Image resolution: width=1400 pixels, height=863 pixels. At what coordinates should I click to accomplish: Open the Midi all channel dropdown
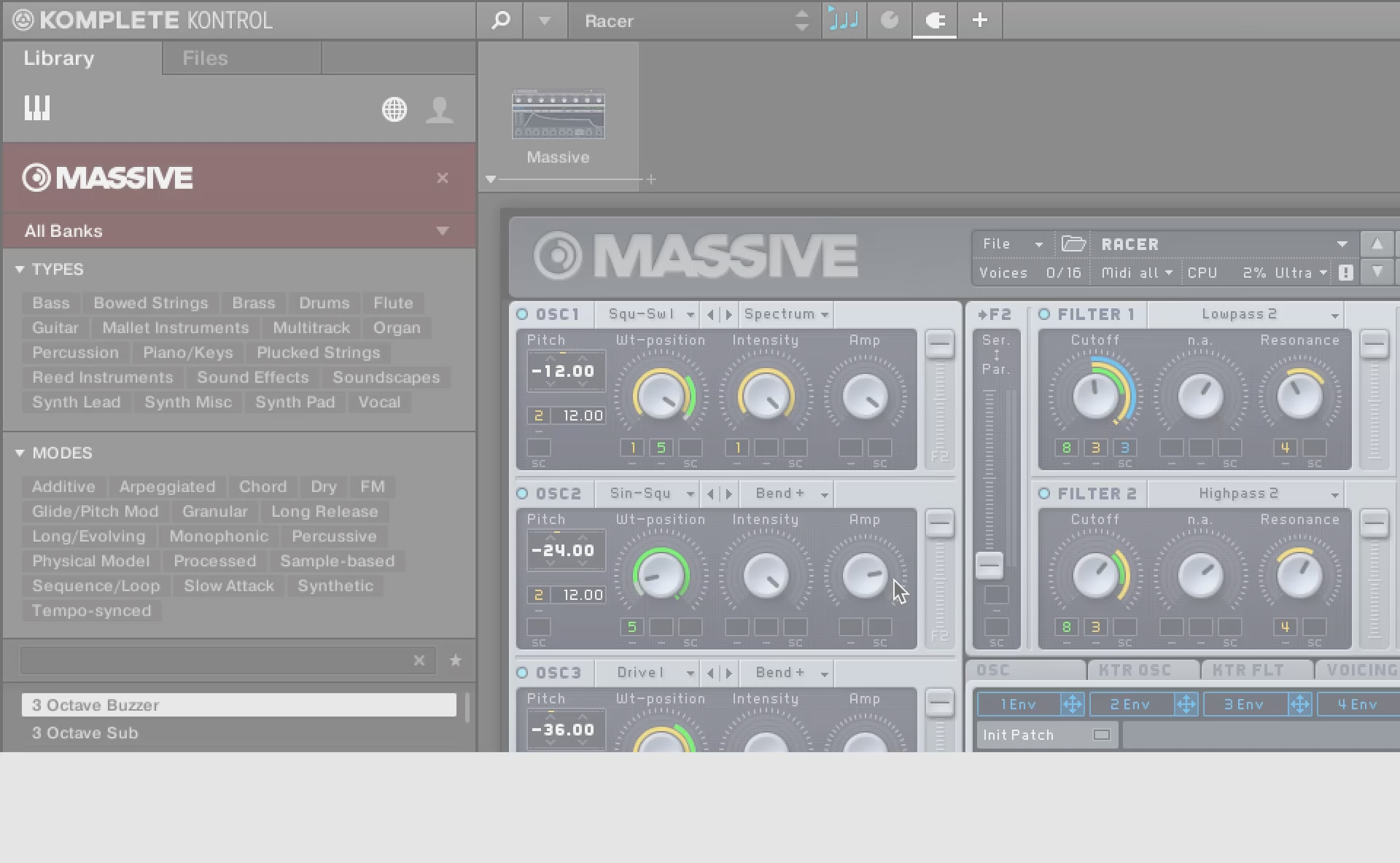(1137, 273)
